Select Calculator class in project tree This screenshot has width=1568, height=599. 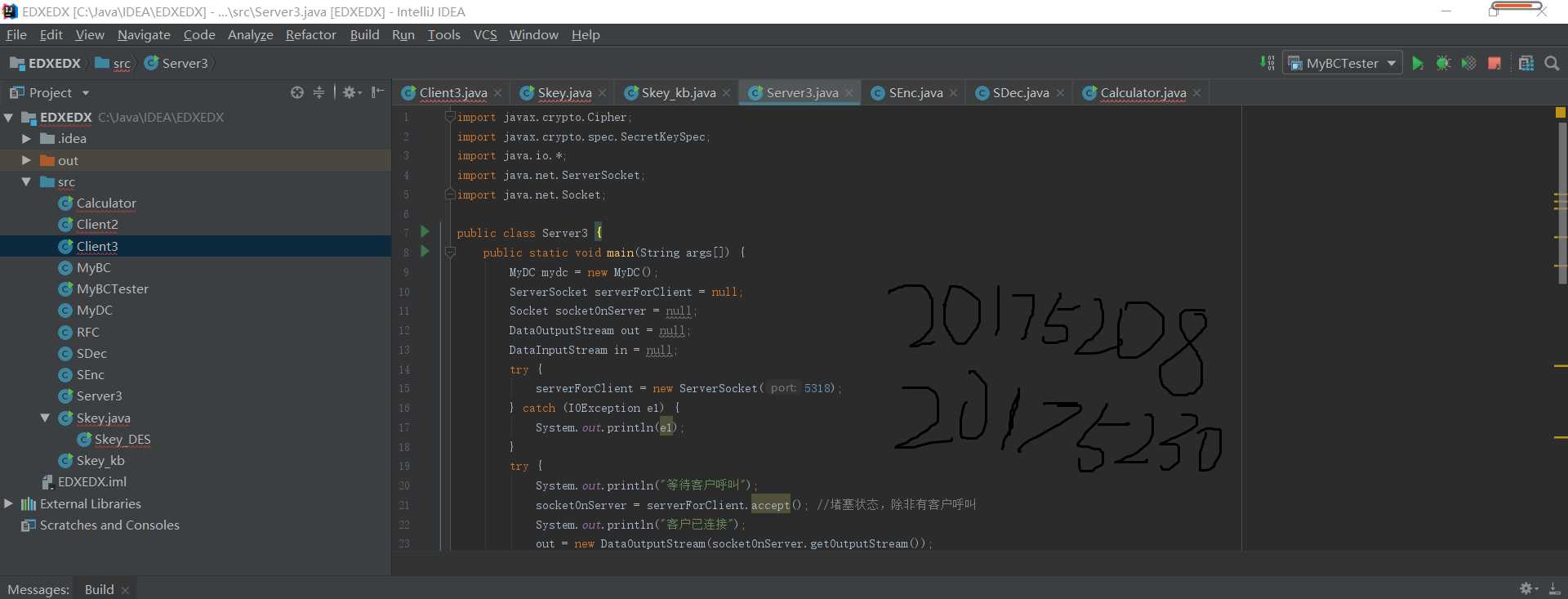point(106,203)
